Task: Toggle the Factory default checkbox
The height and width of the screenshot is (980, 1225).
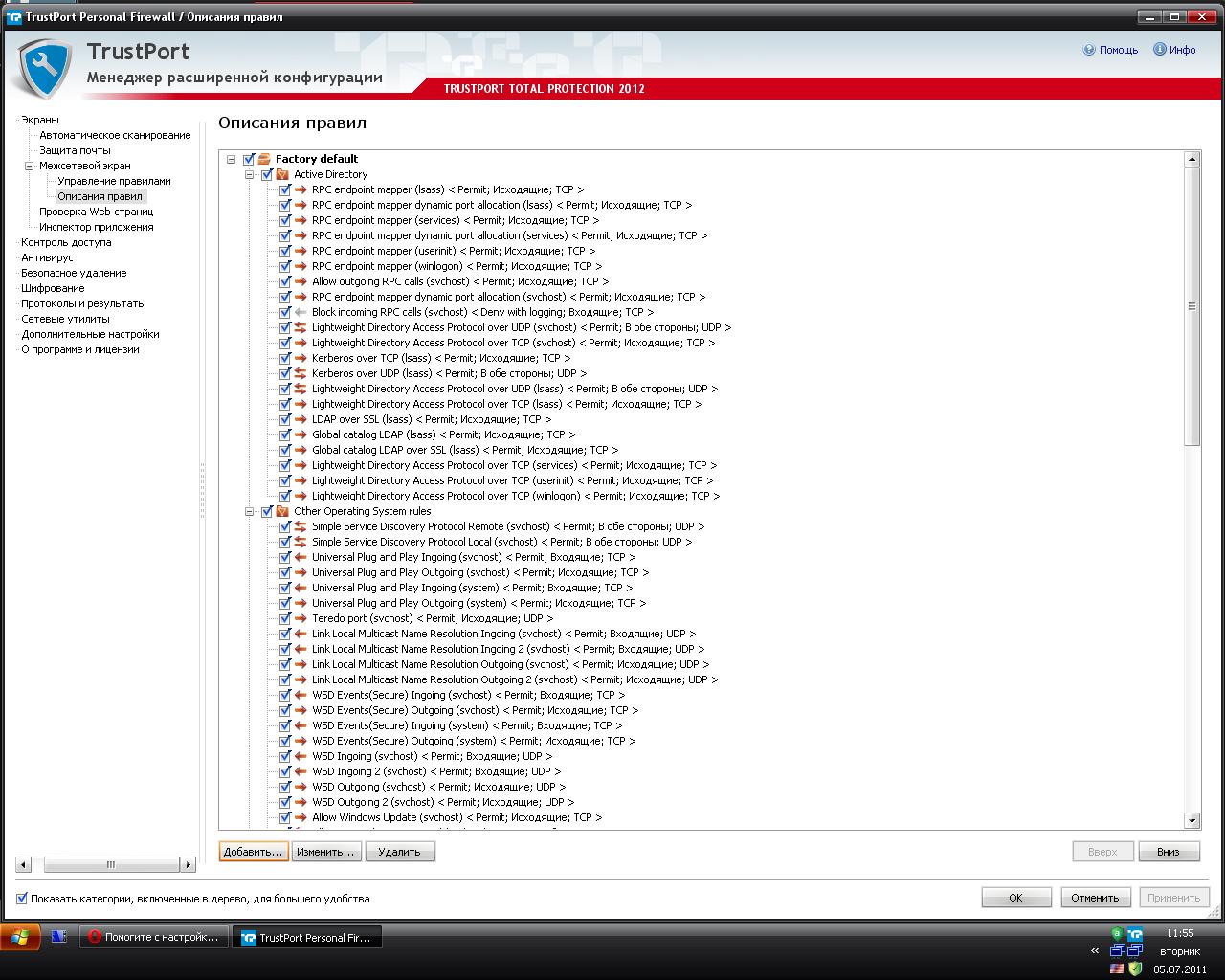Action: click(249, 159)
